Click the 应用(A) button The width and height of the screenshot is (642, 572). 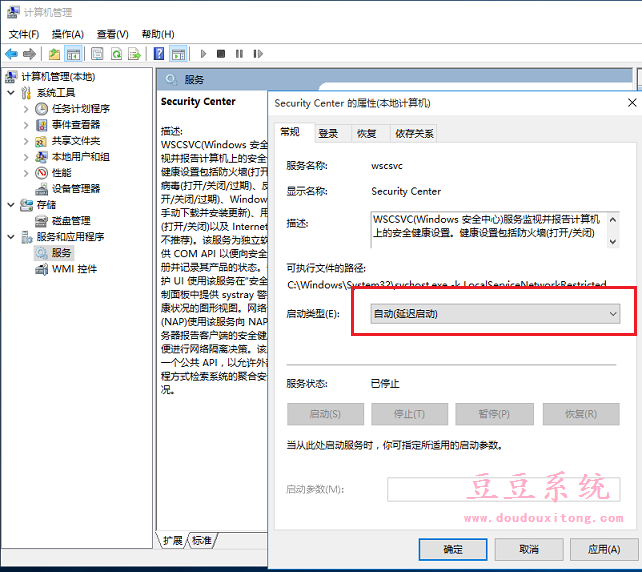pos(604,549)
